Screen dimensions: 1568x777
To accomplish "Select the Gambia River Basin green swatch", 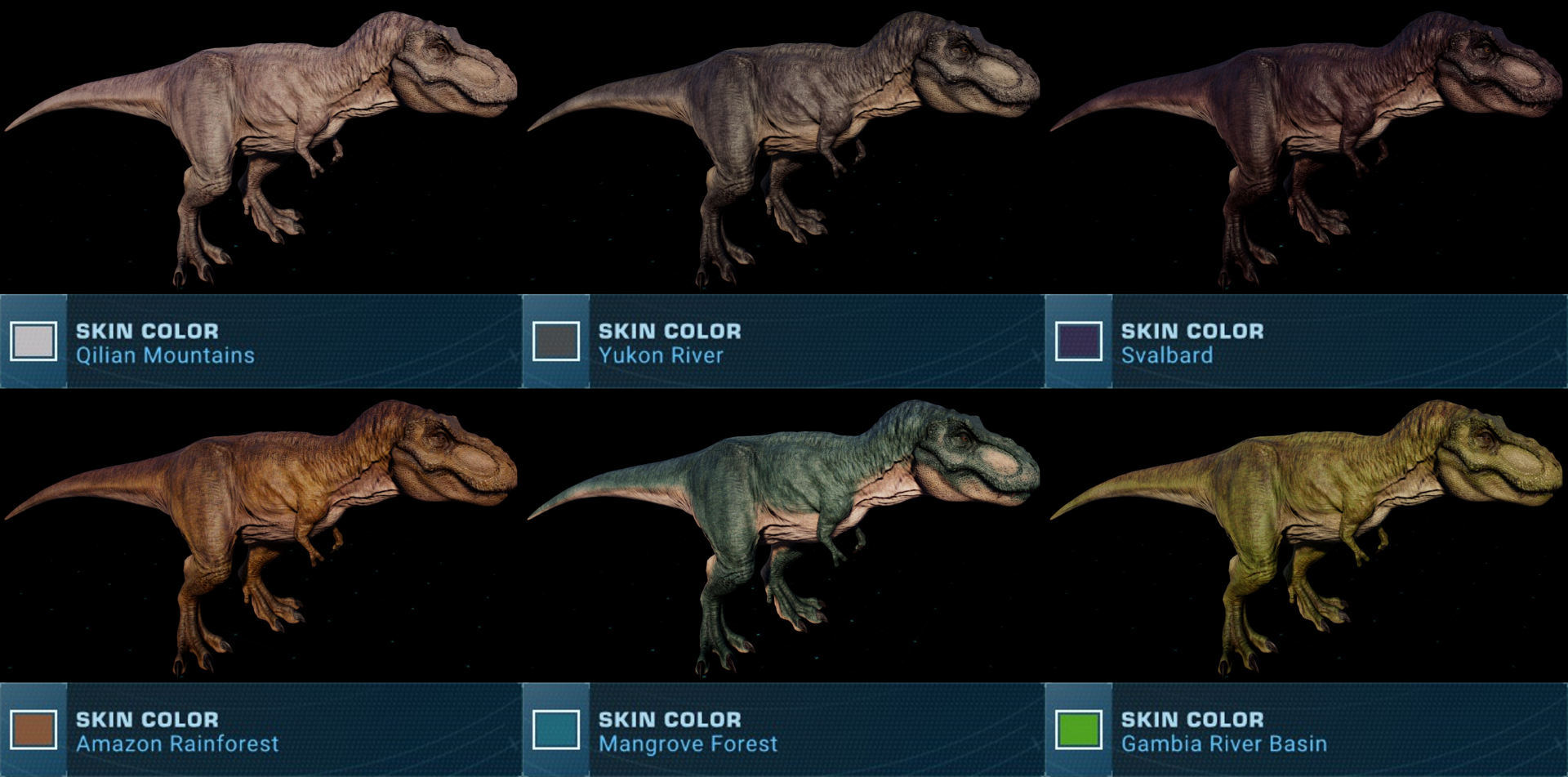I will pyautogui.click(x=1079, y=730).
